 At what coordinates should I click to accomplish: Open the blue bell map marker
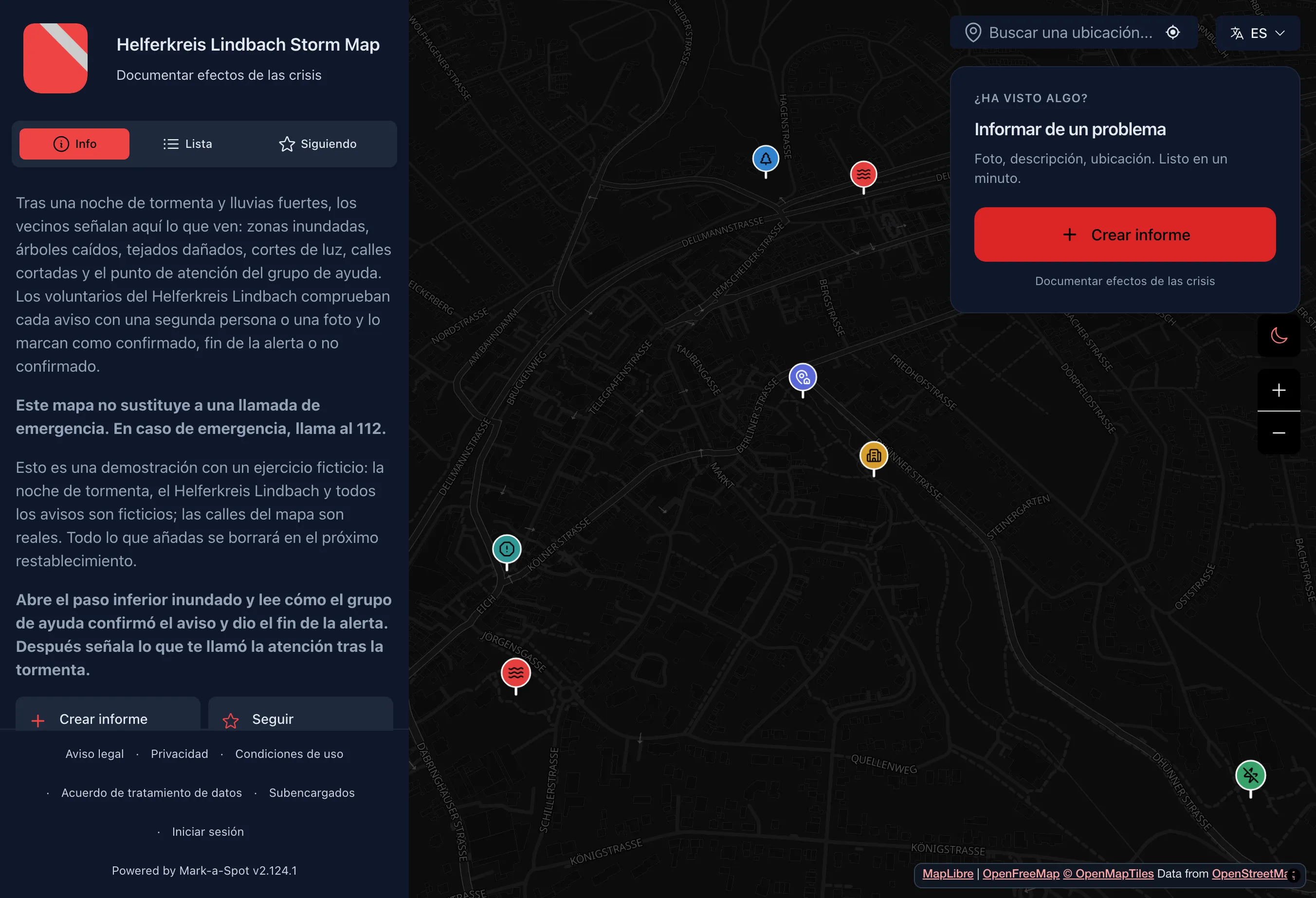point(766,159)
